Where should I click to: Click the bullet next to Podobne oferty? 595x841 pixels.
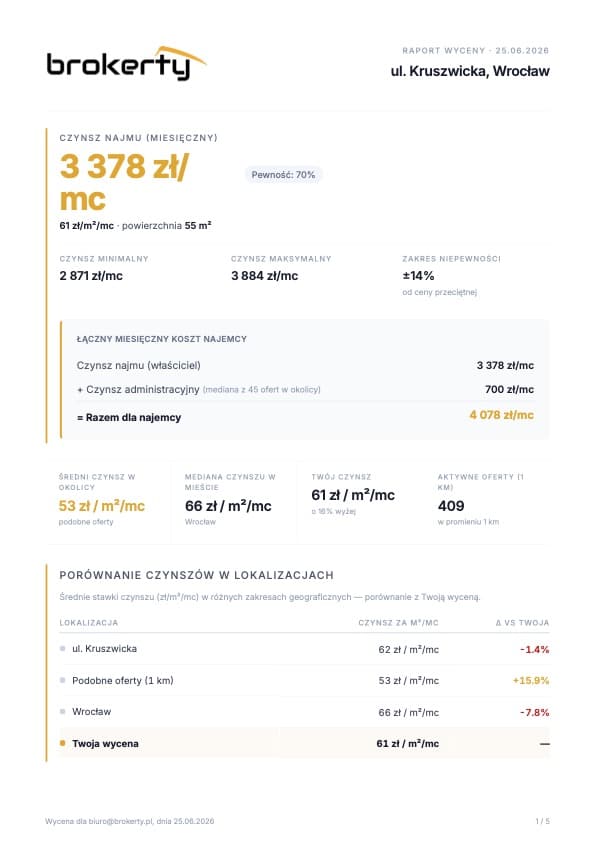coord(63,680)
